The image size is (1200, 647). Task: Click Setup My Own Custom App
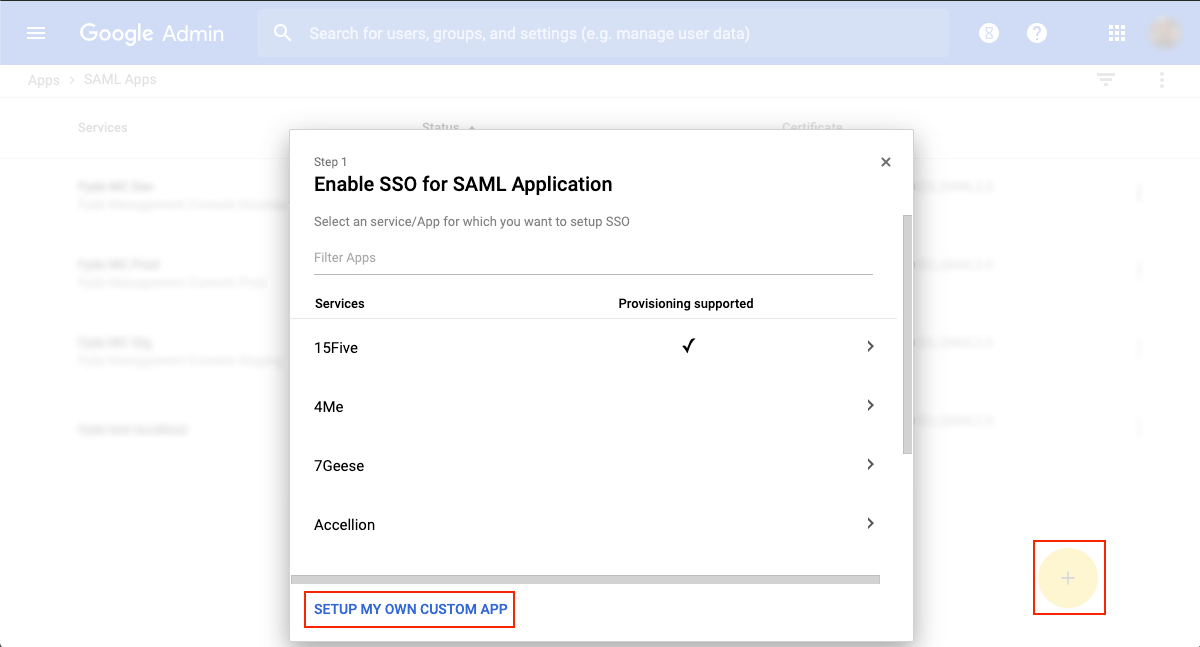410,609
